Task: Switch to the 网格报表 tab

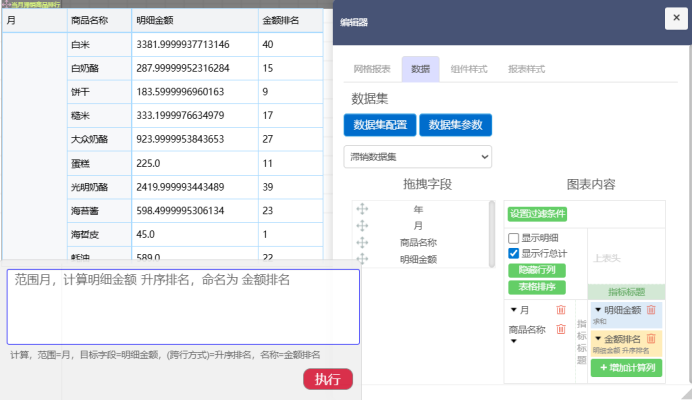Action: pyautogui.click(x=372, y=69)
